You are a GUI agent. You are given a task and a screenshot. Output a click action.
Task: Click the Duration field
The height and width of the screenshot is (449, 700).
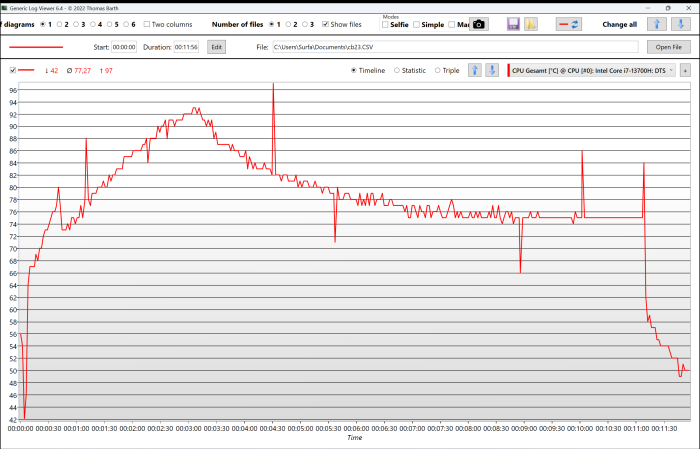click(x=186, y=47)
